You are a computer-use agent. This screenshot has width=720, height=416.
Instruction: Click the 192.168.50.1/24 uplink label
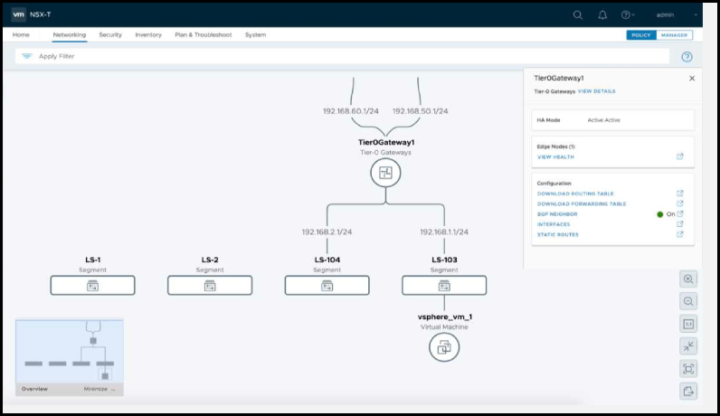click(x=420, y=111)
